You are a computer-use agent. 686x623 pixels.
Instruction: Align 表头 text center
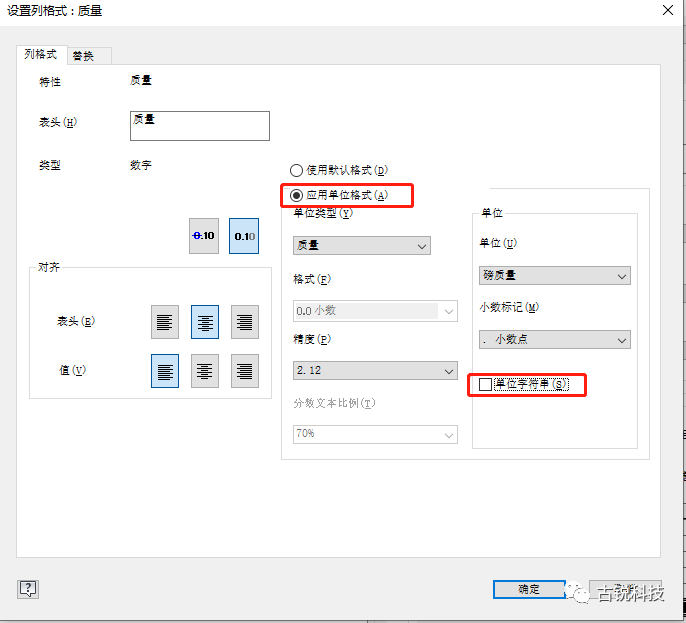click(x=205, y=322)
